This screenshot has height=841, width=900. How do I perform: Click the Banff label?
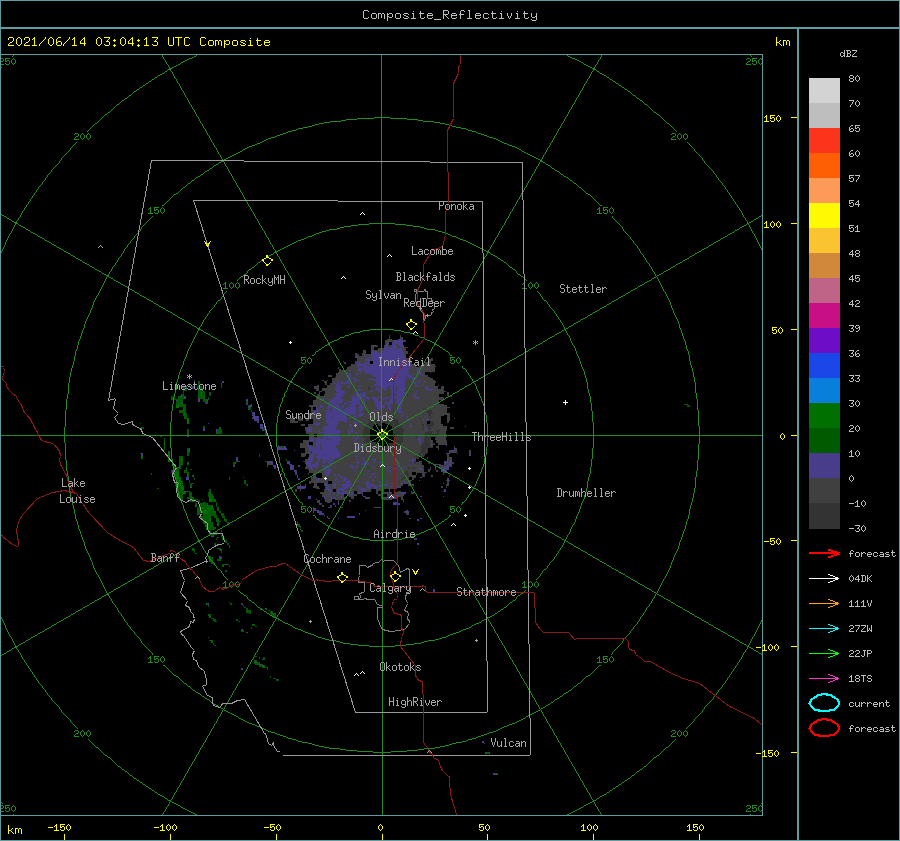pyautogui.click(x=165, y=557)
